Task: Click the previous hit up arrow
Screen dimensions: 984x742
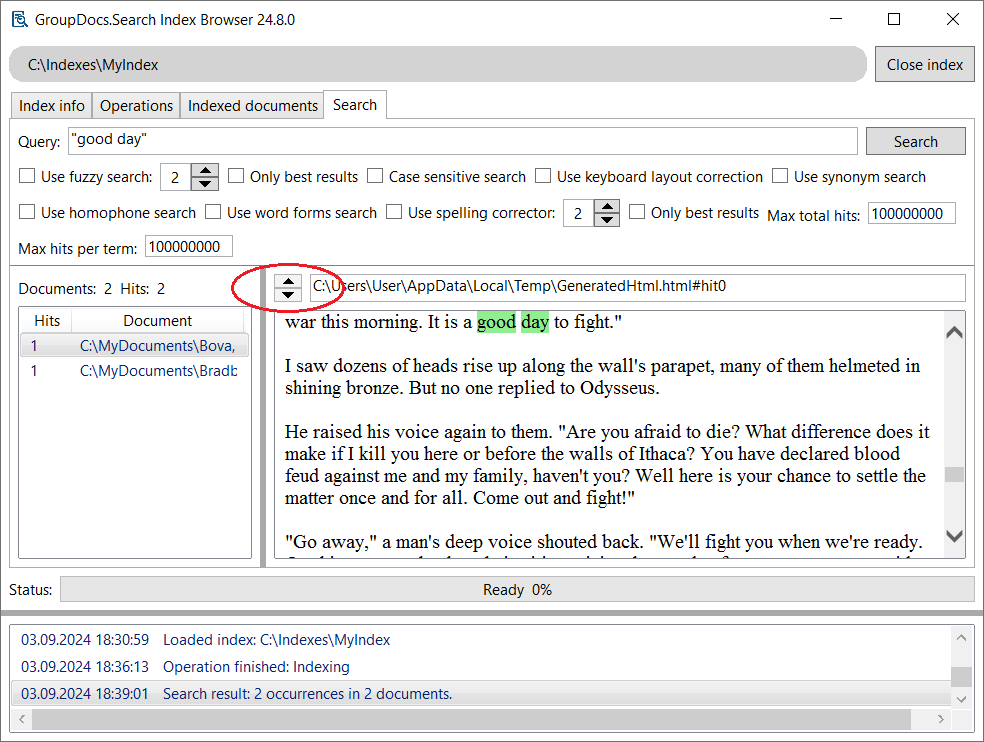Action: click(x=288, y=282)
